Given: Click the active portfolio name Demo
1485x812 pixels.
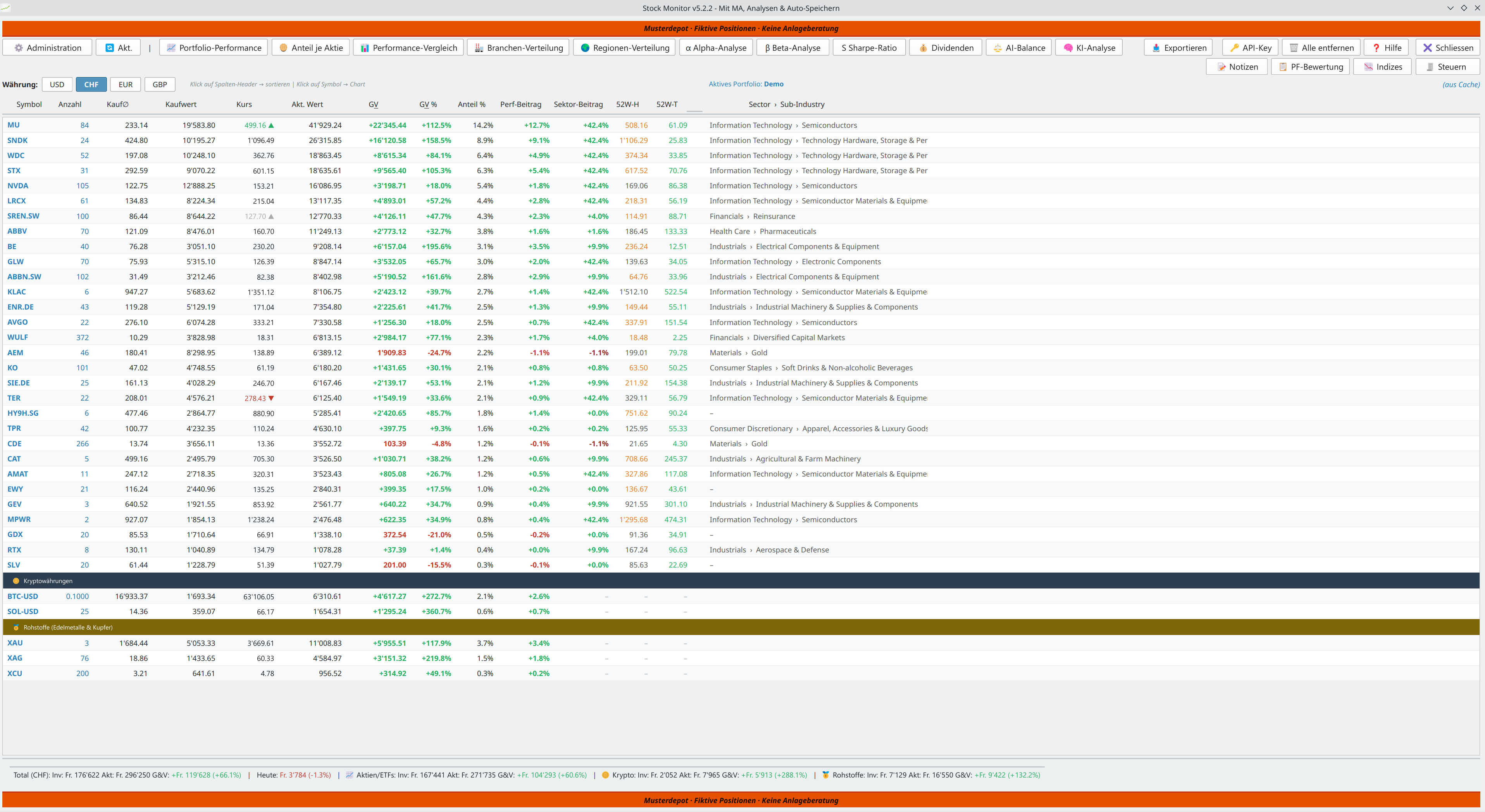Looking at the screenshot, I should tap(774, 84).
